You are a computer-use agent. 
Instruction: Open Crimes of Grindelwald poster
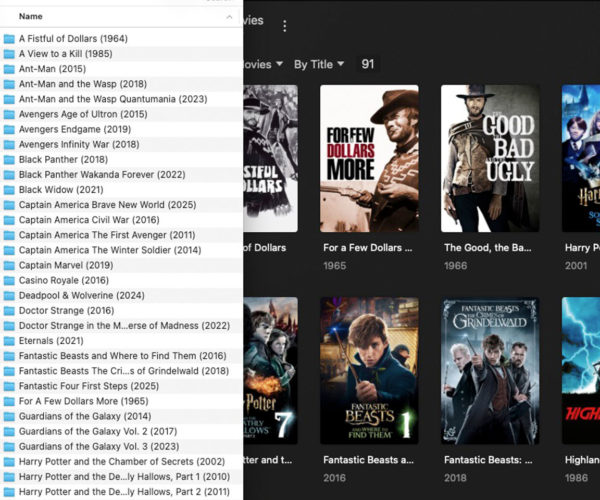(x=490, y=371)
